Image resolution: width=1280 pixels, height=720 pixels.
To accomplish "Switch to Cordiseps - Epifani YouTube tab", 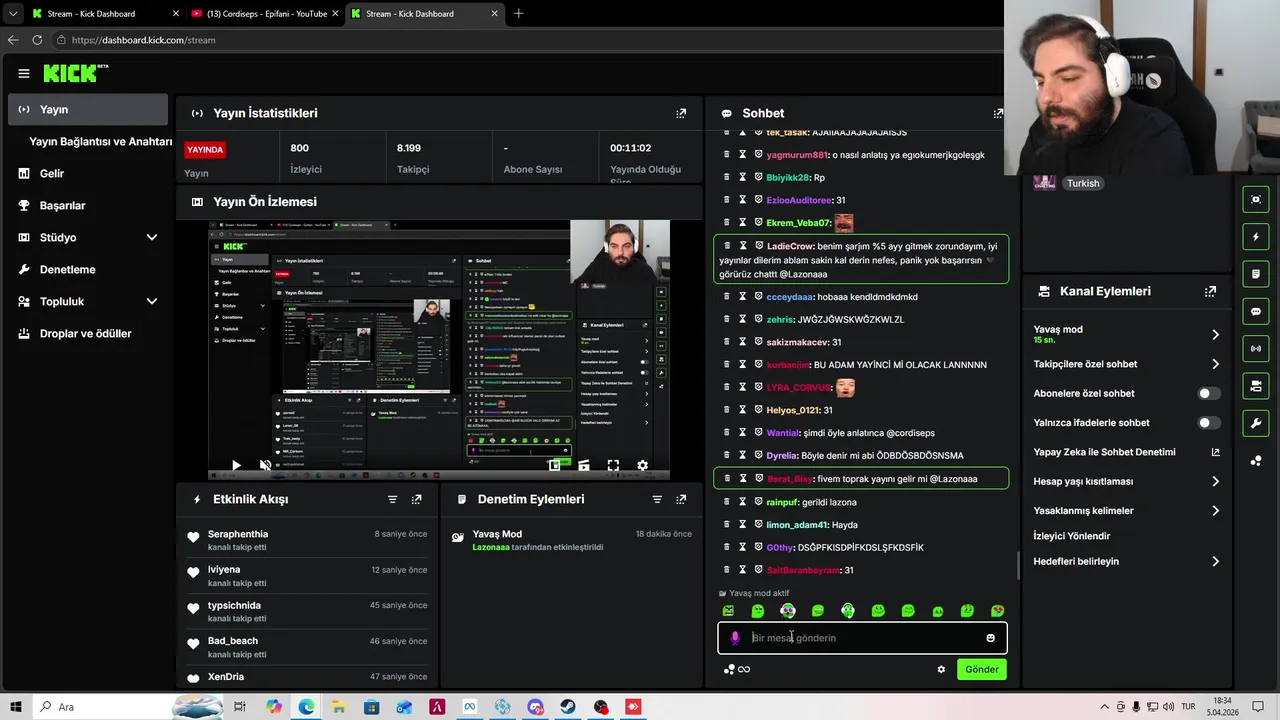I will point(265,14).
